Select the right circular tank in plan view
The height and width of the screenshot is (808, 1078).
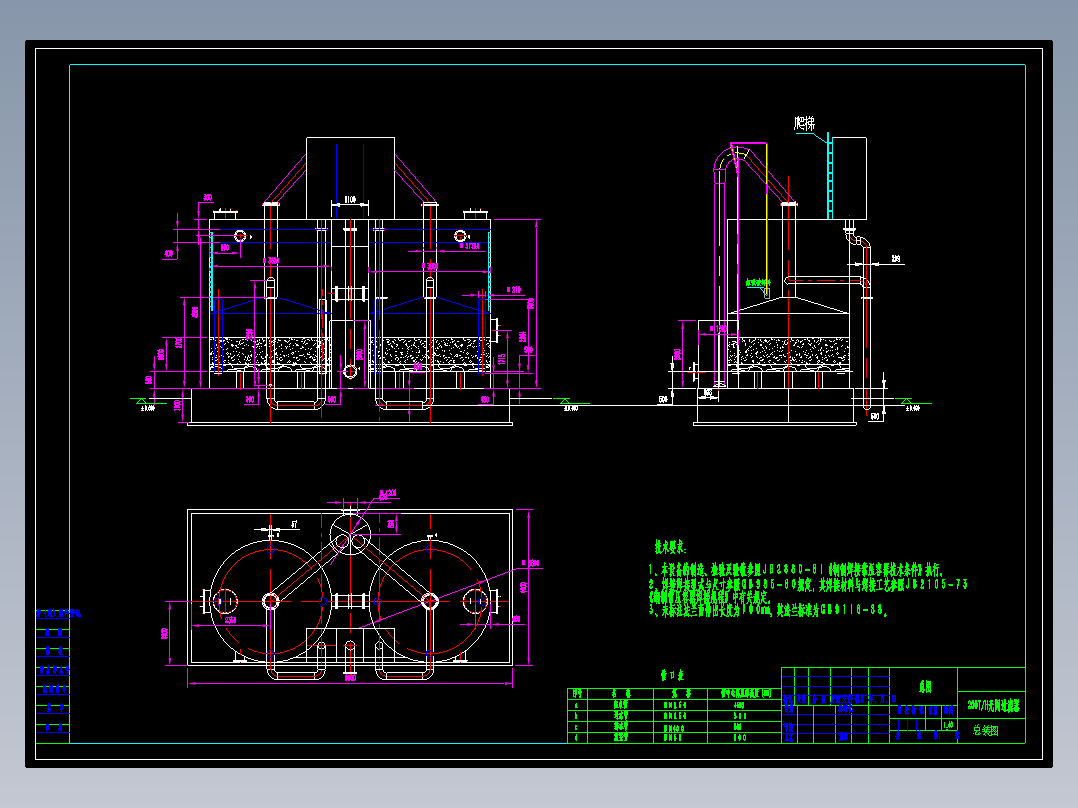(x=430, y=601)
